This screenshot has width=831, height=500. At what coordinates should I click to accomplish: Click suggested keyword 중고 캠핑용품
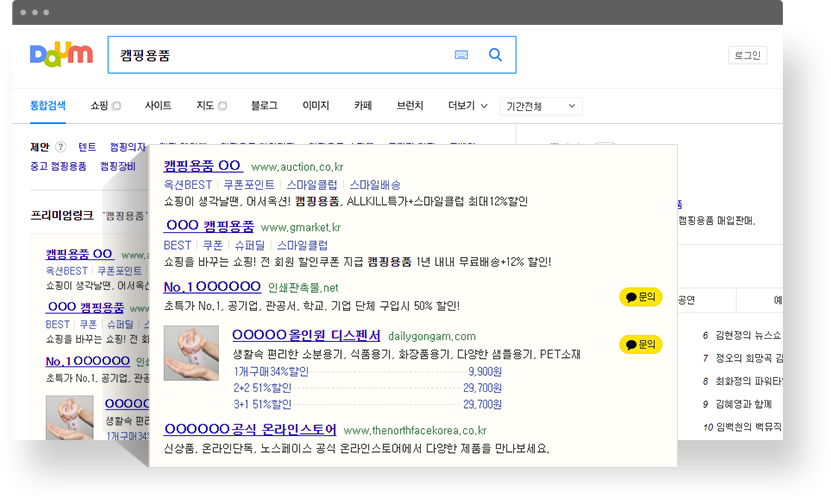pos(58,166)
